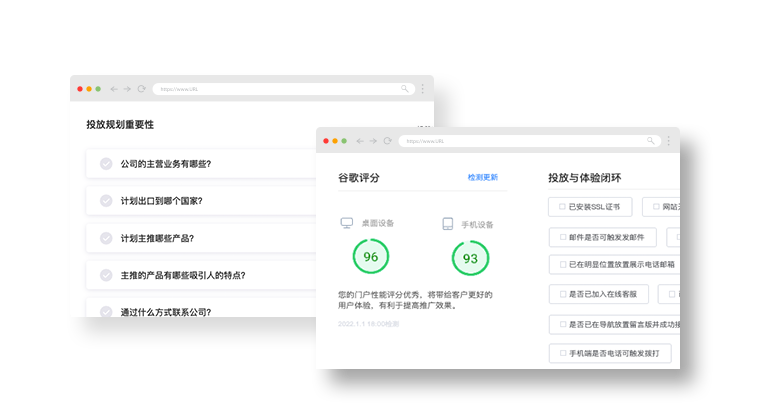Click the 谷歌评分 heading

(359, 178)
